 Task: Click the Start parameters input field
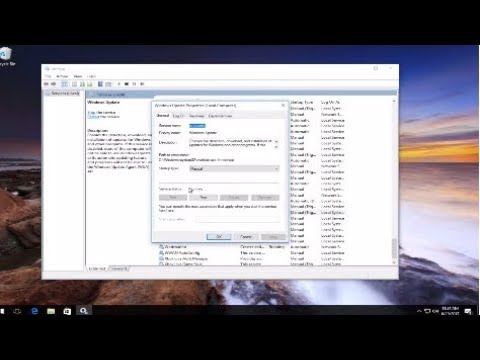pos(237,219)
